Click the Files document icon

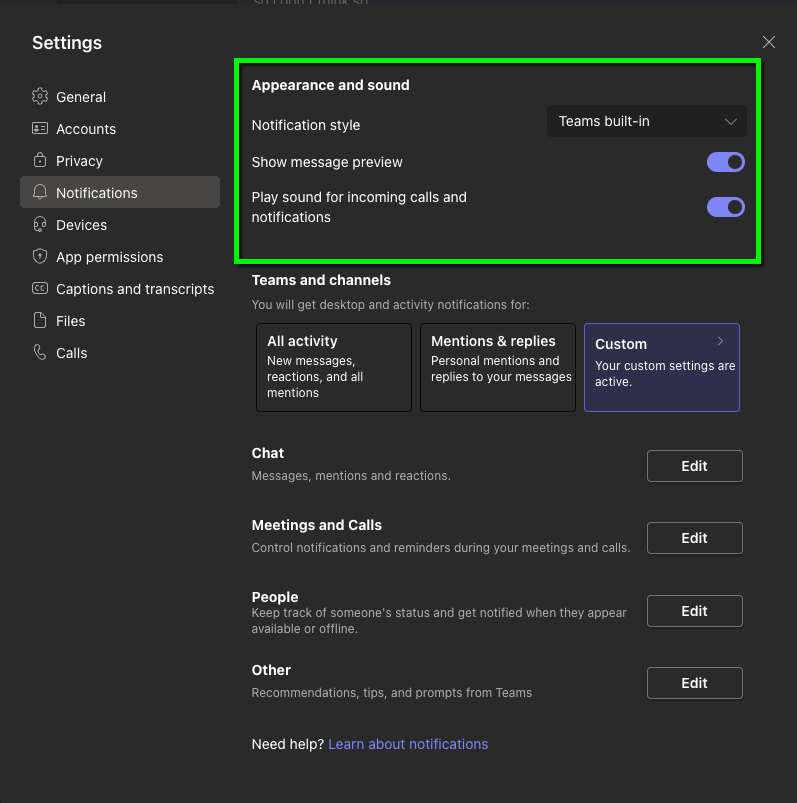click(x=40, y=320)
